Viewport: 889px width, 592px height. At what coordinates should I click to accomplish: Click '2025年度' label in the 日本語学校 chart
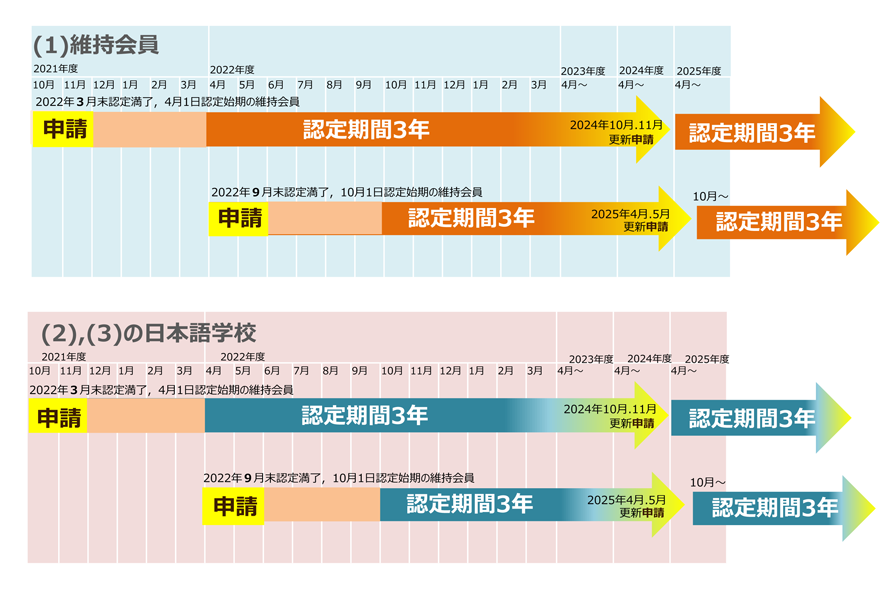coord(706,359)
